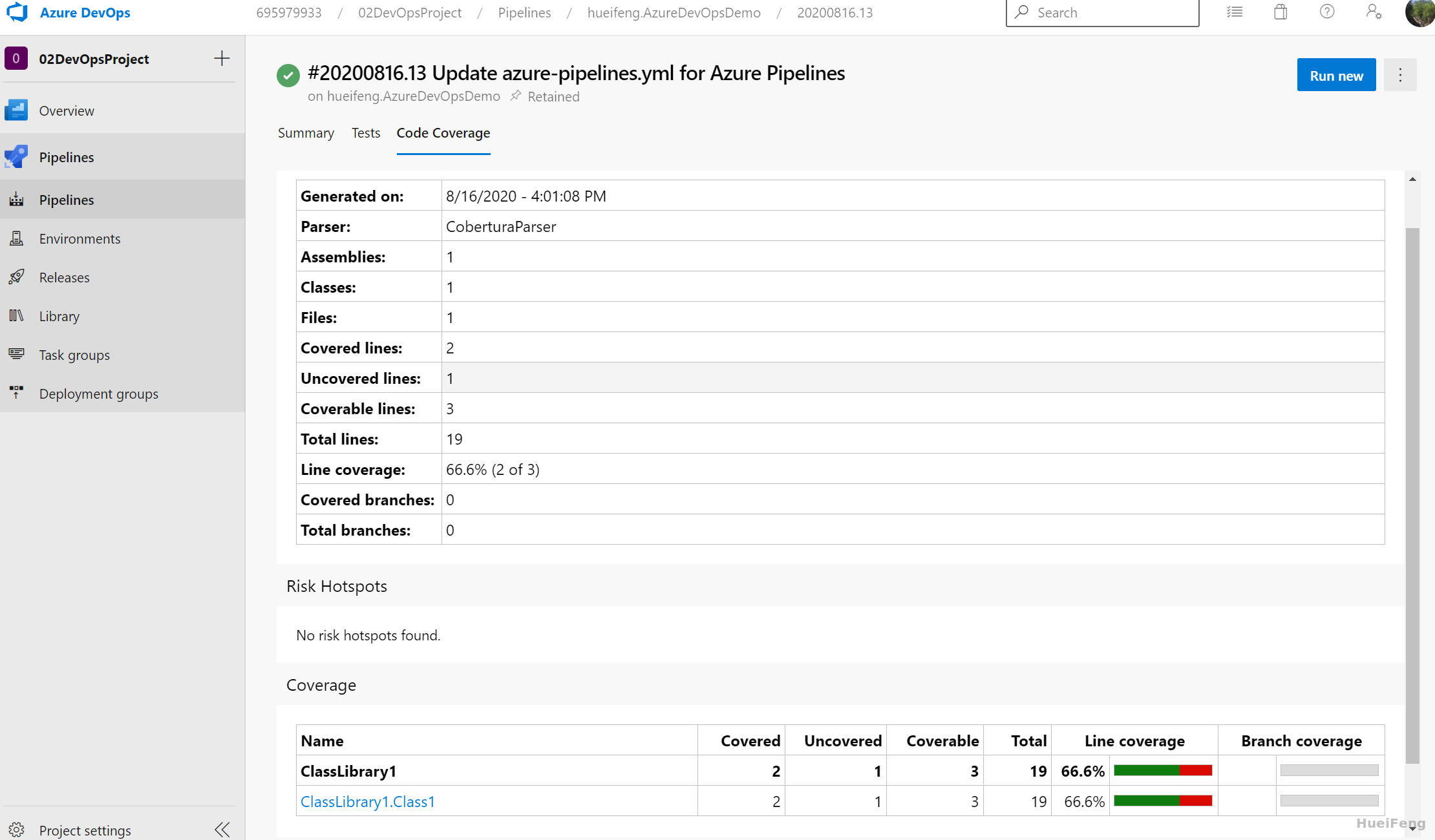Screen dimensions: 1435x840
Task: Open Overview in the sidebar
Action: pyautogui.click(x=67, y=110)
